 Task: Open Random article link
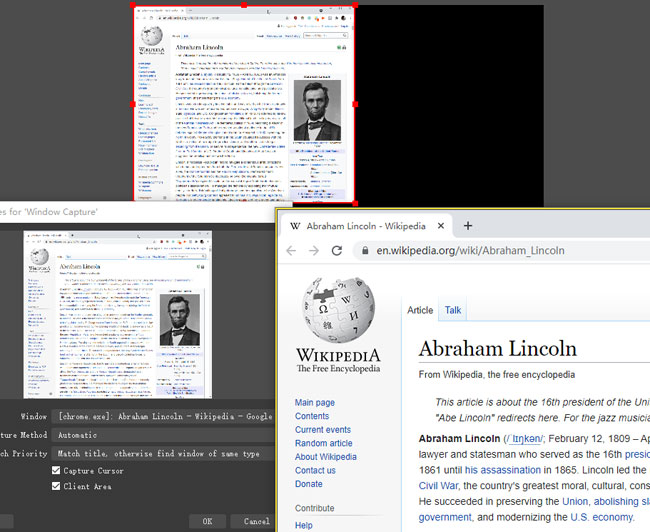(x=324, y=443)
